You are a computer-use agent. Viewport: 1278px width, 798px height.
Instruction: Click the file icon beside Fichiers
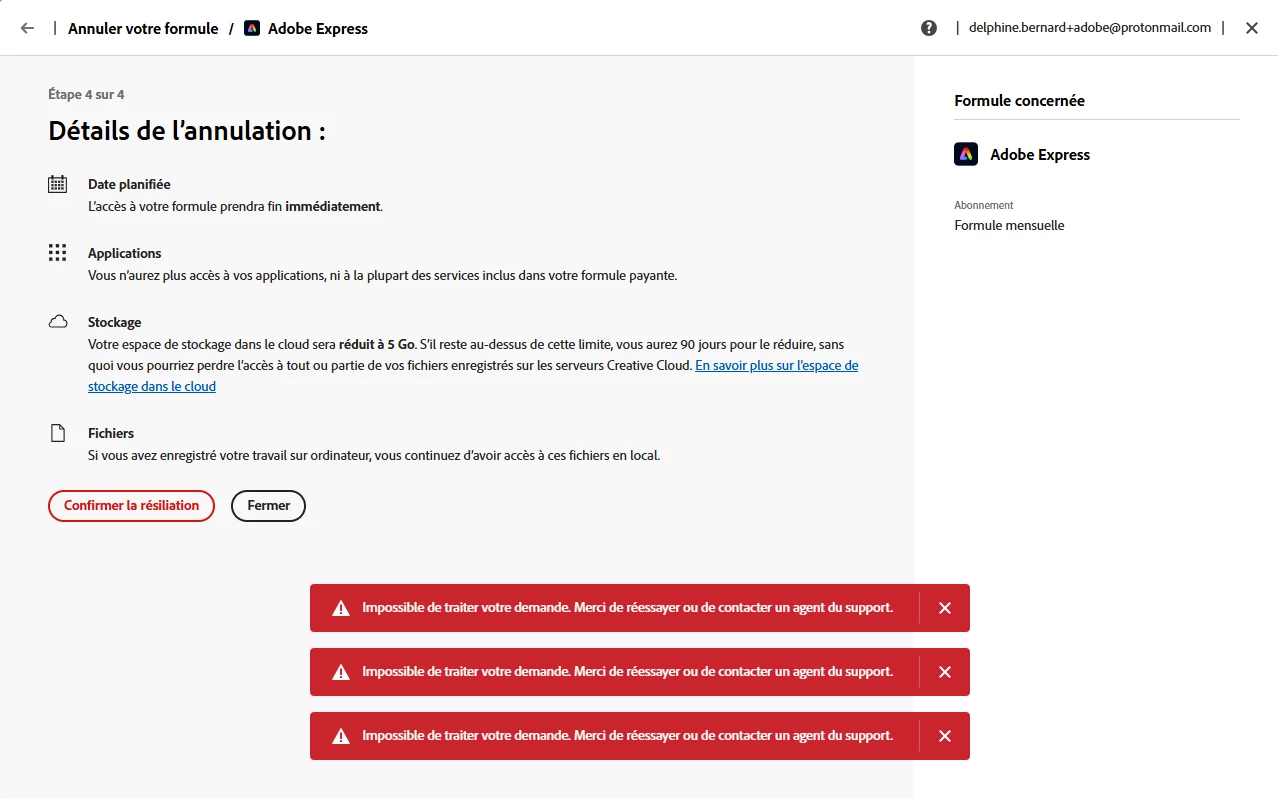click(58, 433)
